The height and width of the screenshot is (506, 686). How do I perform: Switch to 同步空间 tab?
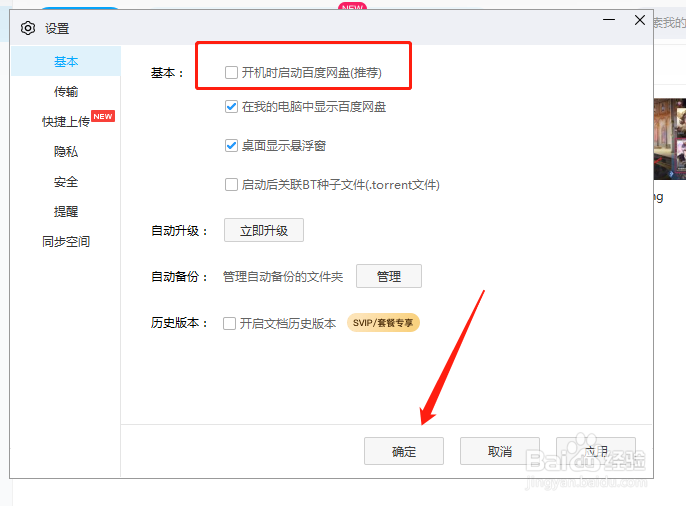click(x=66, y=241)
